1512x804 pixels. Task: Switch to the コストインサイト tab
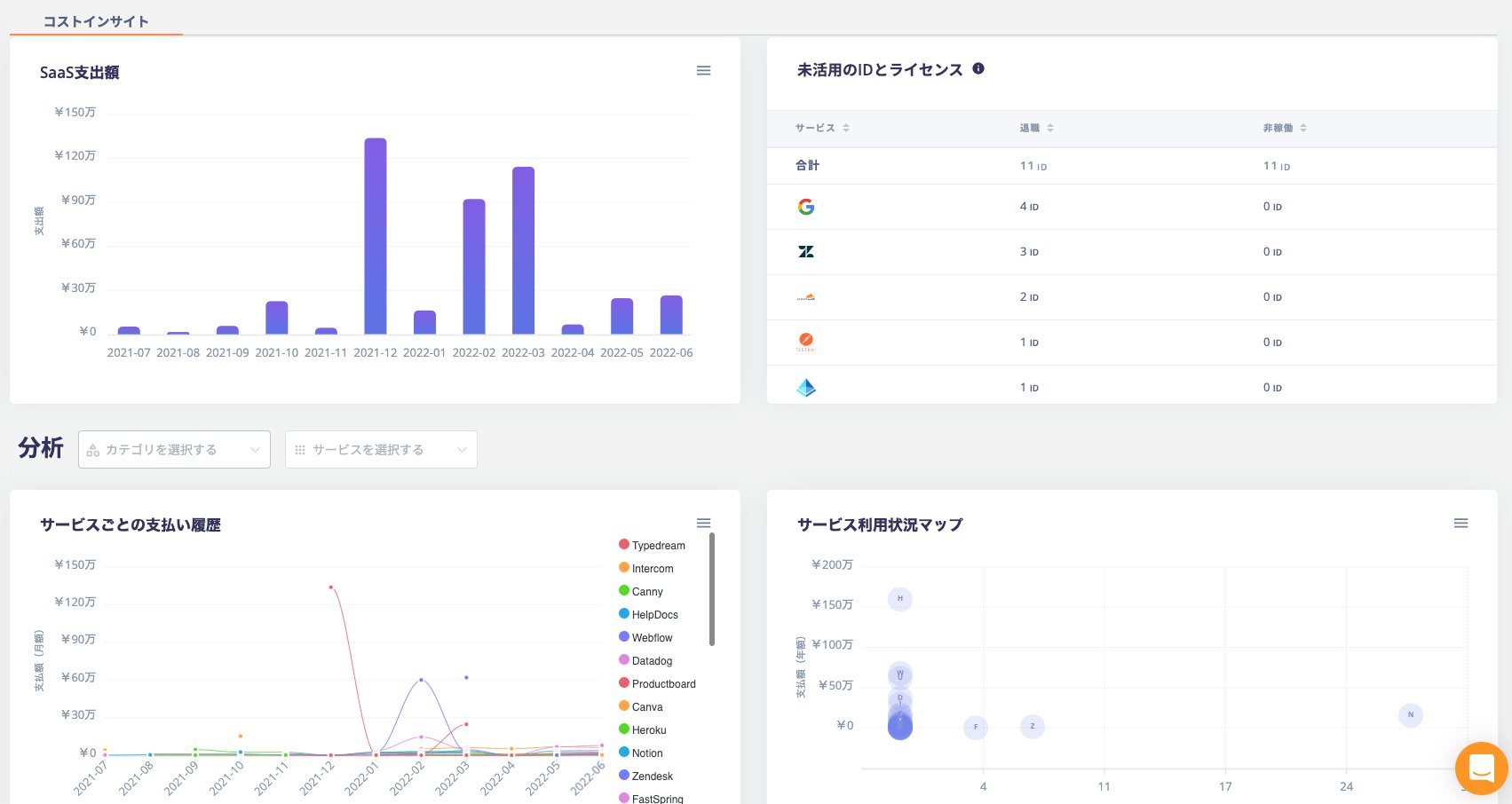(x=96, y=21)
